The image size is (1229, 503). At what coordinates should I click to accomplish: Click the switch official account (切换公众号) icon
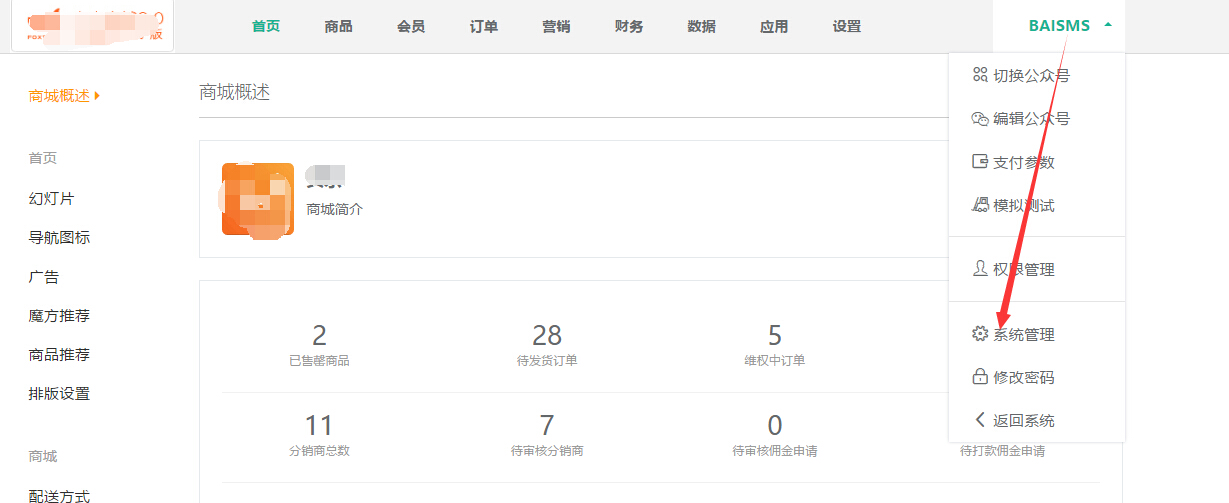pos(980,75)
